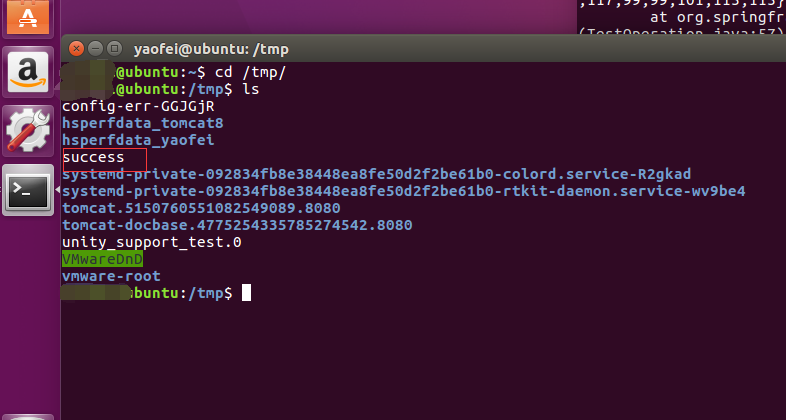Click the vmware-root directory name
The width and height of the screenshot is (786, 420).
[111, 276]
